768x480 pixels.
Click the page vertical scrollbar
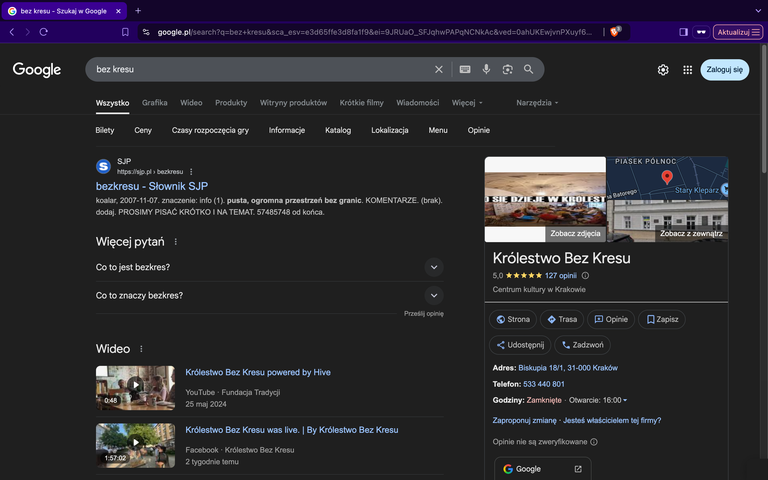tap(764, 108)
